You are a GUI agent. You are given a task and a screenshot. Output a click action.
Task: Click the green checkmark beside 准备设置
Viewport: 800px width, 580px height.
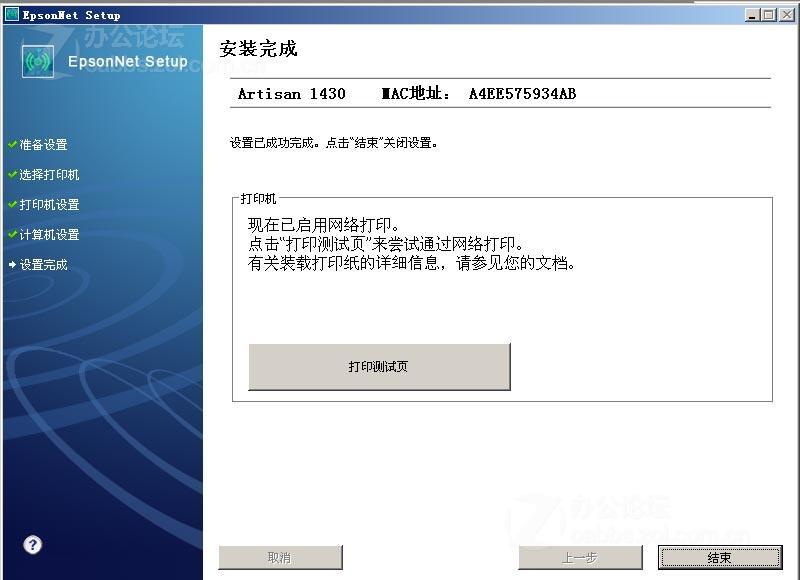coord(13,144)
